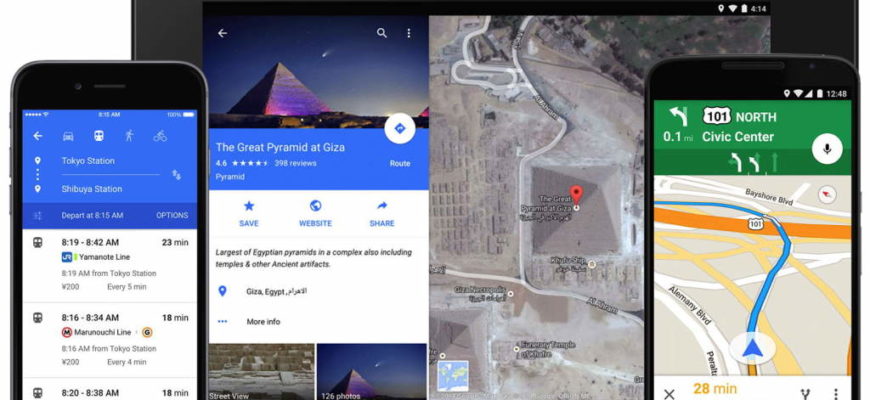The image size is (870, 400).
Task: Select the transit train mode tab
Action: (99, 136)
